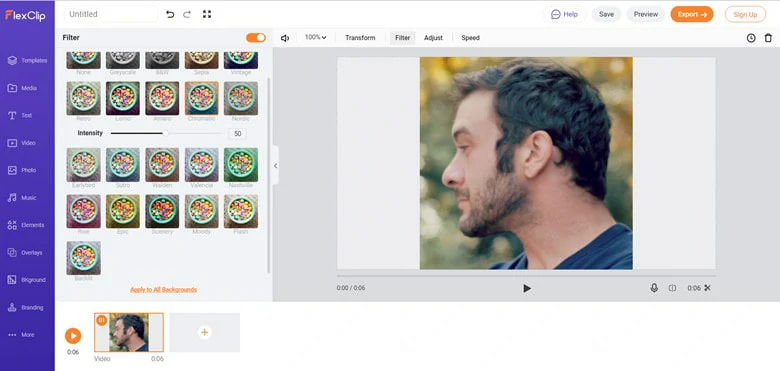This screenshot has width=780, height=371.
Task: Click the orange Export button
Action: pos(692,14)
